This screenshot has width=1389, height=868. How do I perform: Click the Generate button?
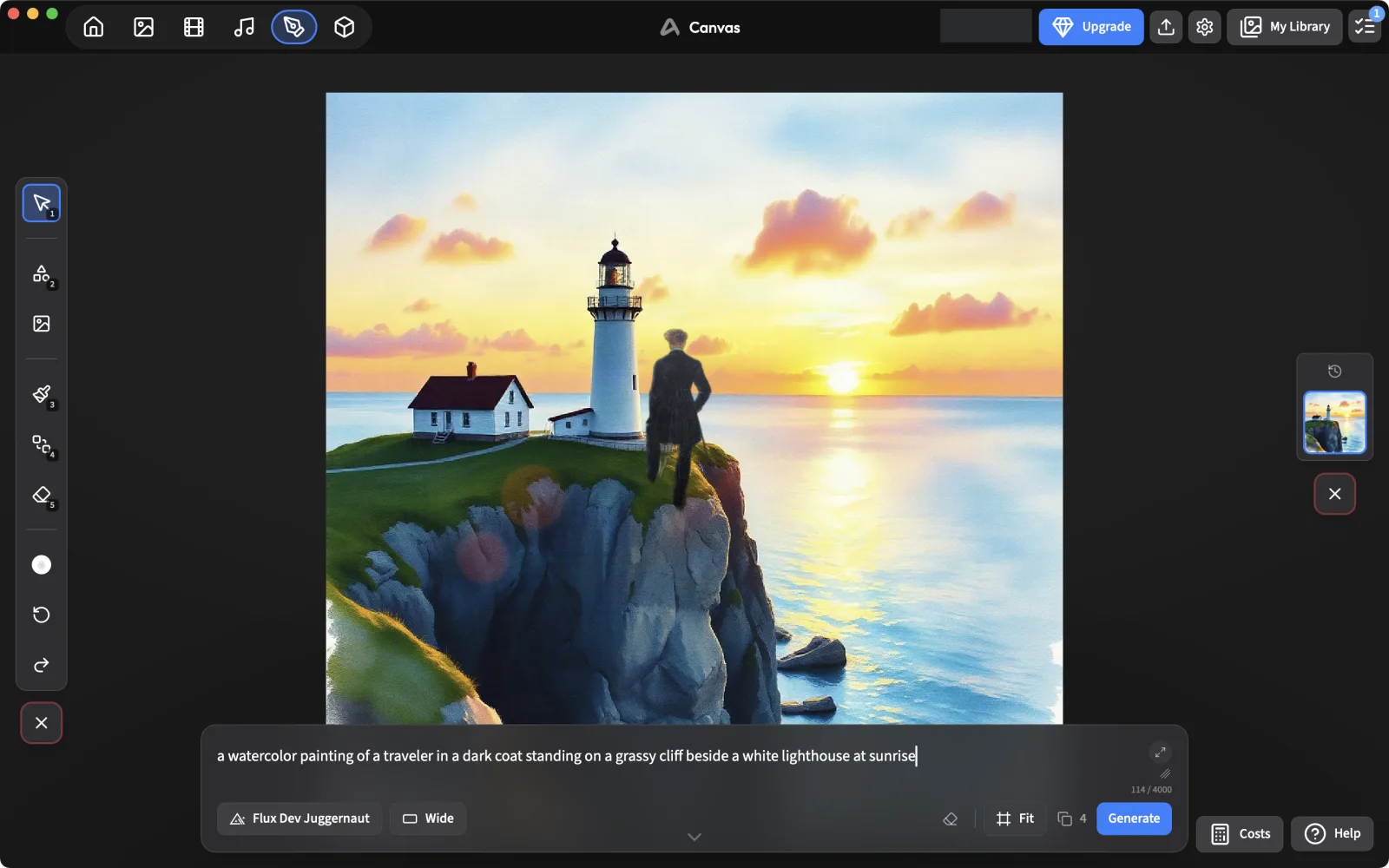(1134, 819)
